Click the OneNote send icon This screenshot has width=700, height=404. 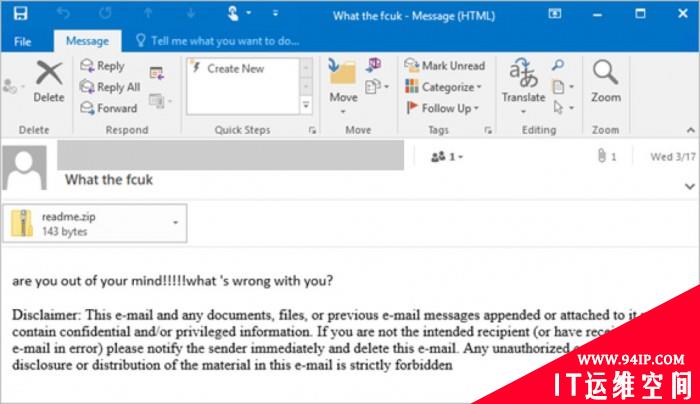click(x=374, y=65)
